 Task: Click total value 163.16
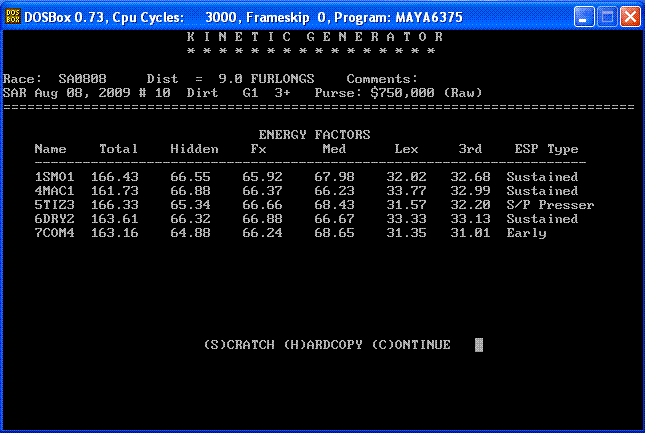114,233
